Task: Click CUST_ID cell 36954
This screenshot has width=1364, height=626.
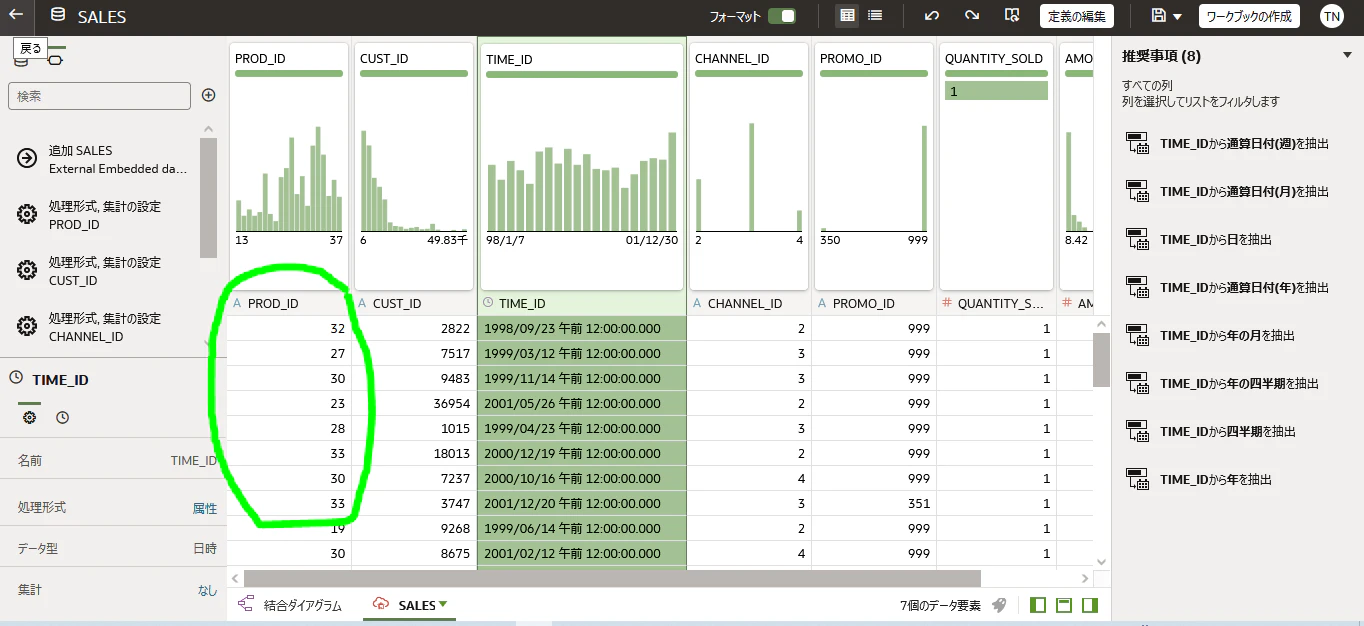Action: (414, 403)
